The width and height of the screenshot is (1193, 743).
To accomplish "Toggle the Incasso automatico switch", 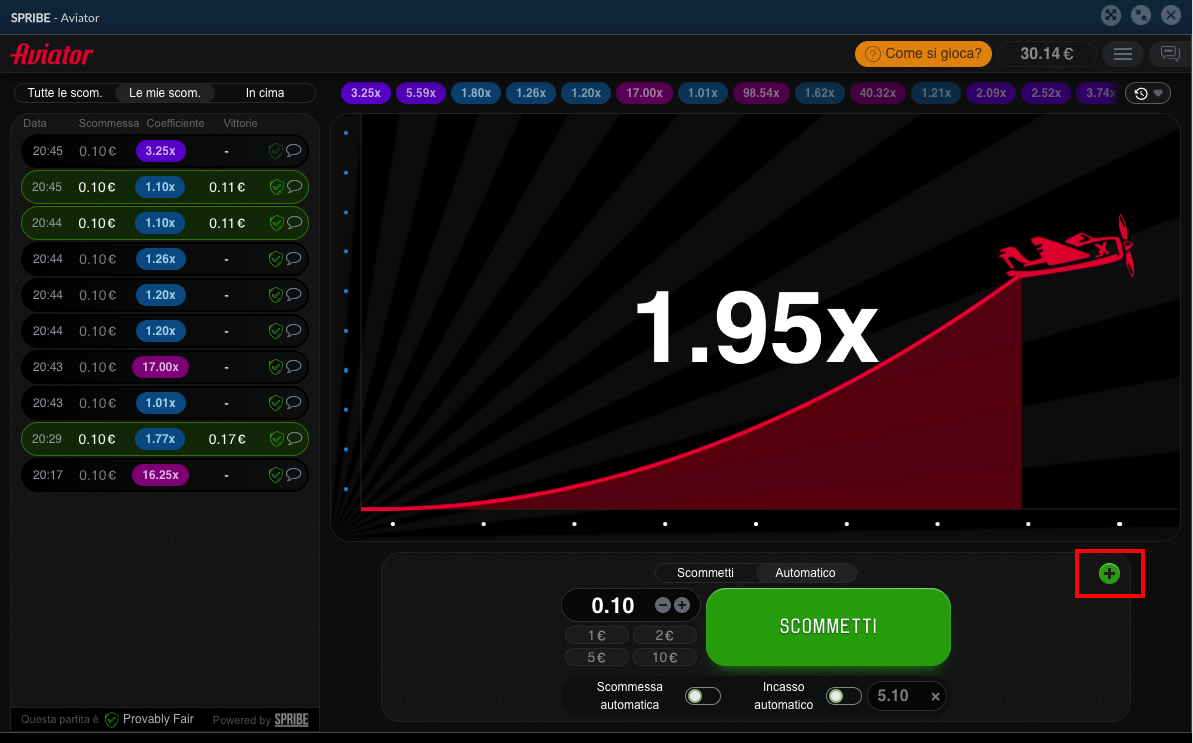I will click(x=843, y=696).
